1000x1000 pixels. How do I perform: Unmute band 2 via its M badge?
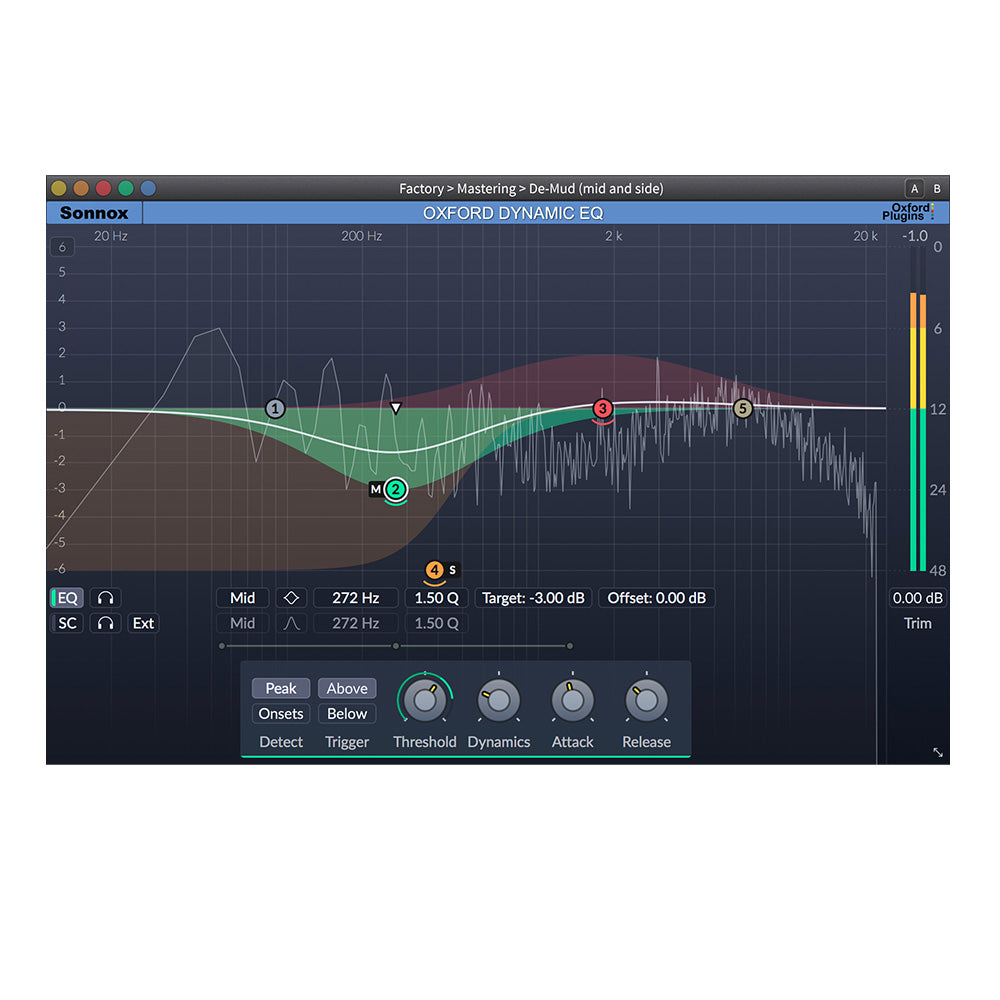(375, 489)
